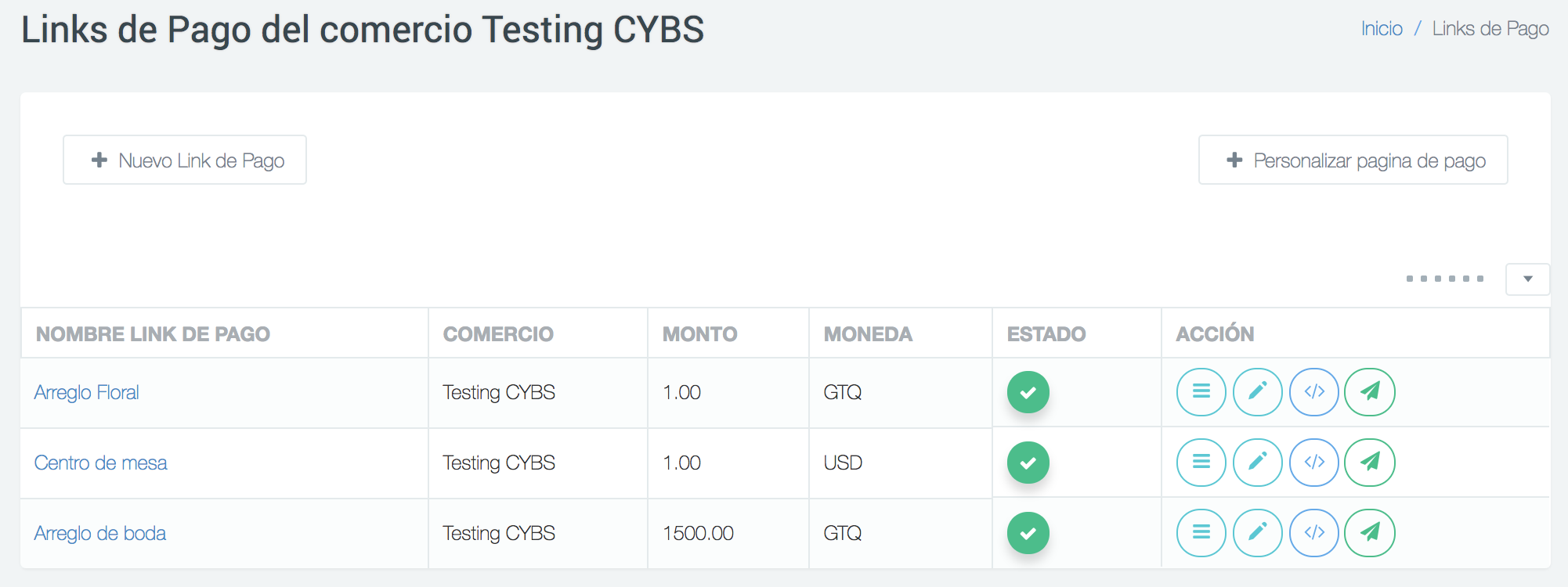This screenshot has height=587, width=1568.
Task: Go to Inicio breadcrumb link
Action: click(x=1382, y=29)
